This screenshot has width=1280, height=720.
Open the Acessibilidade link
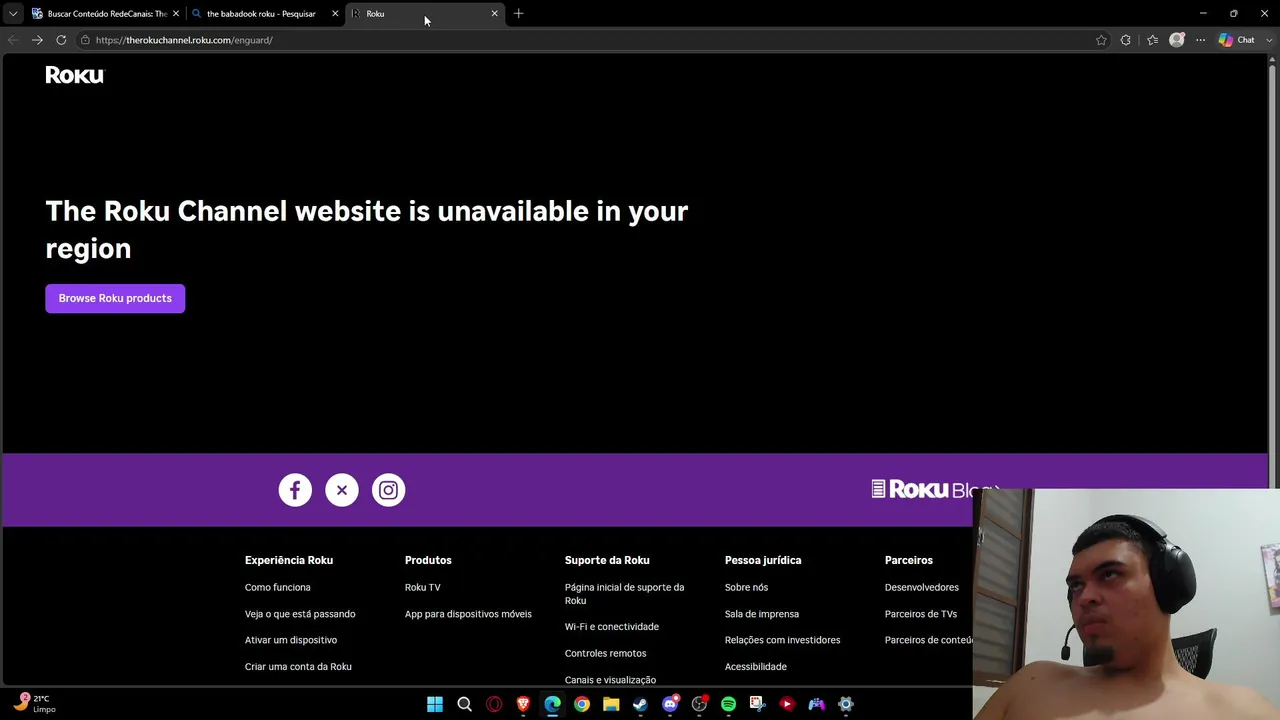(x=756, y=667)
